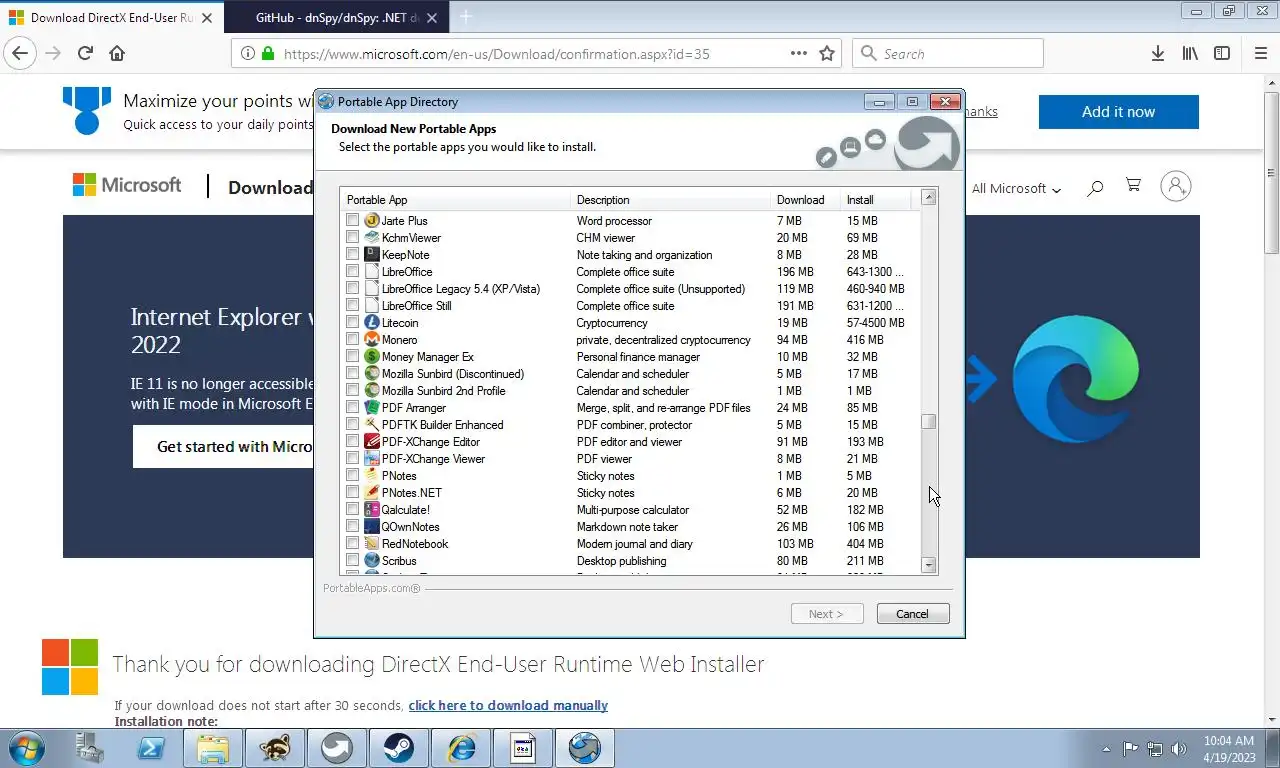
Task: Switch to the GitHub dnSpy tab
Action: tap(336, 18)
